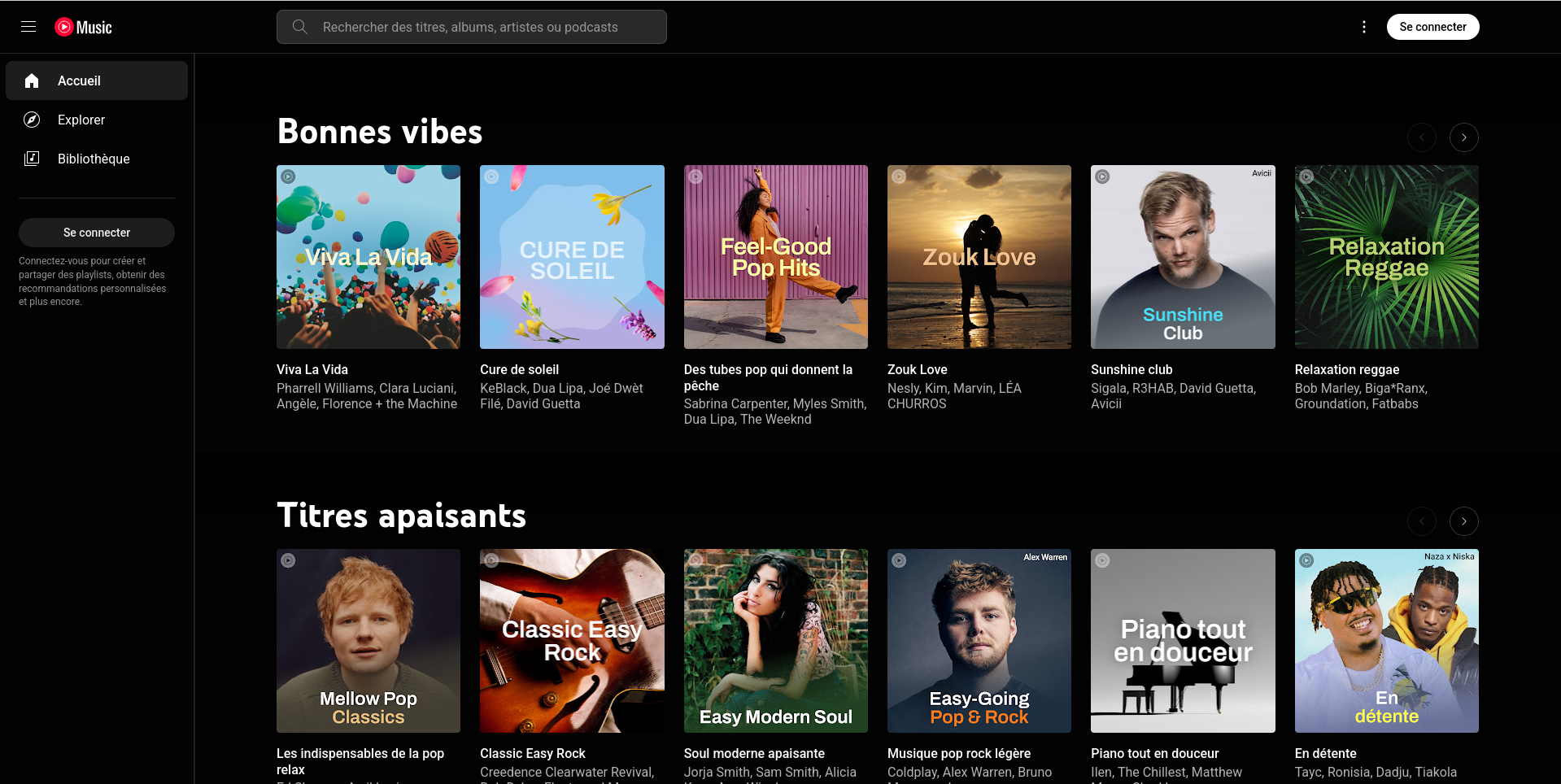Show next Titres apaisants items
Screen dimensions: 1561x784
pos(1463,521)
